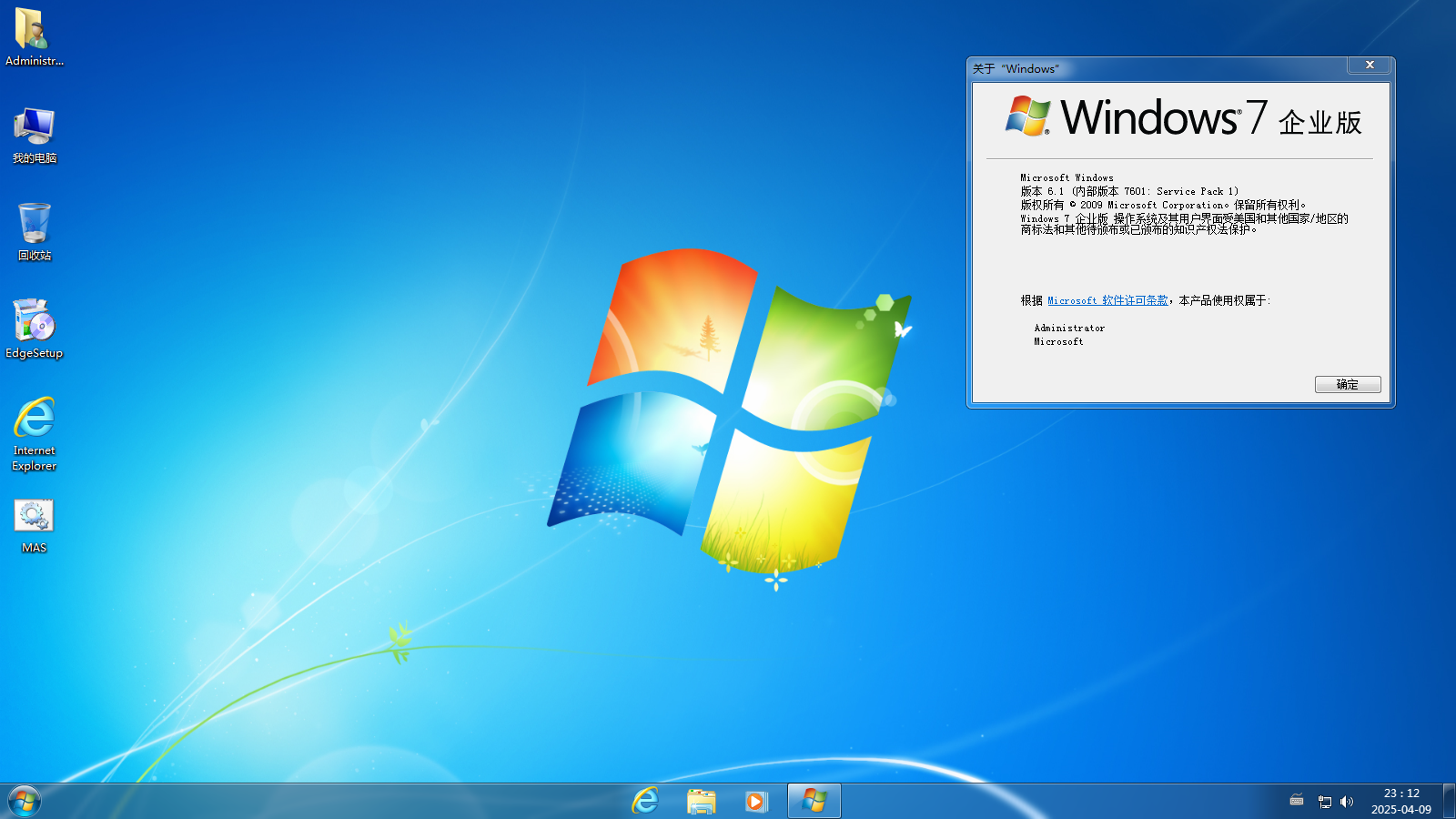
Task: Open Windows Media Player taskbar icon
Action: (x=756, y=801)
